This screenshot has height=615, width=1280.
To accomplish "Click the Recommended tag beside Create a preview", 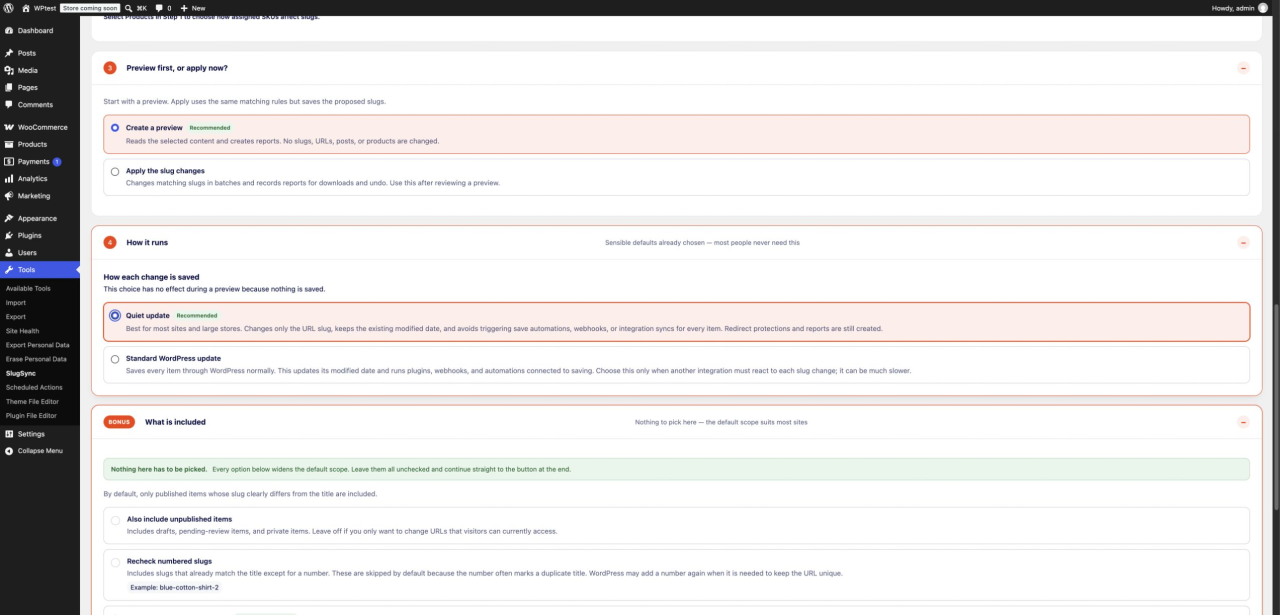I will point(210,128).
